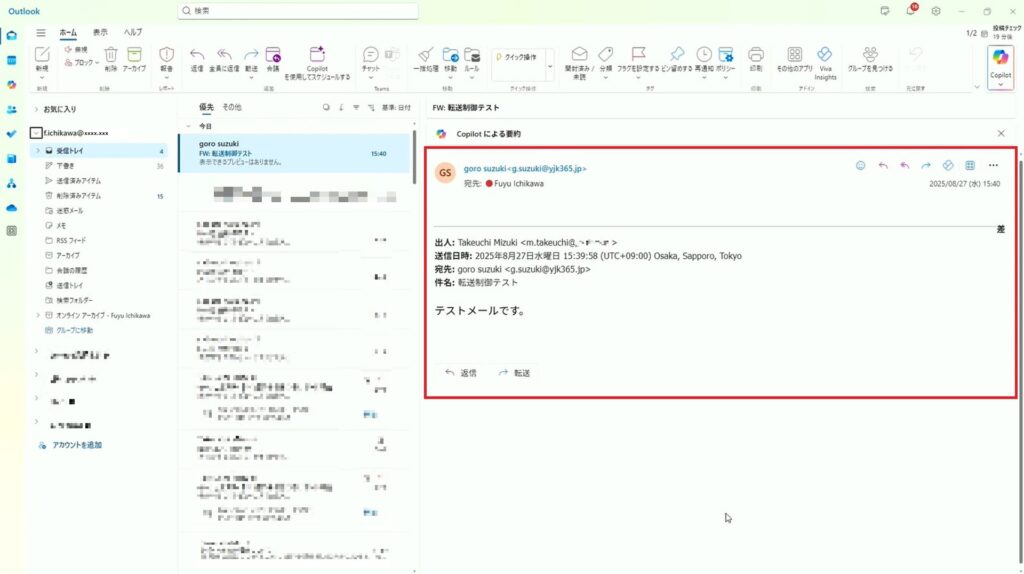The image size is (1024, 574).
Task: Click the アーカイブ (Archive) ribbon icon
Action: click(x=134, y=56)
